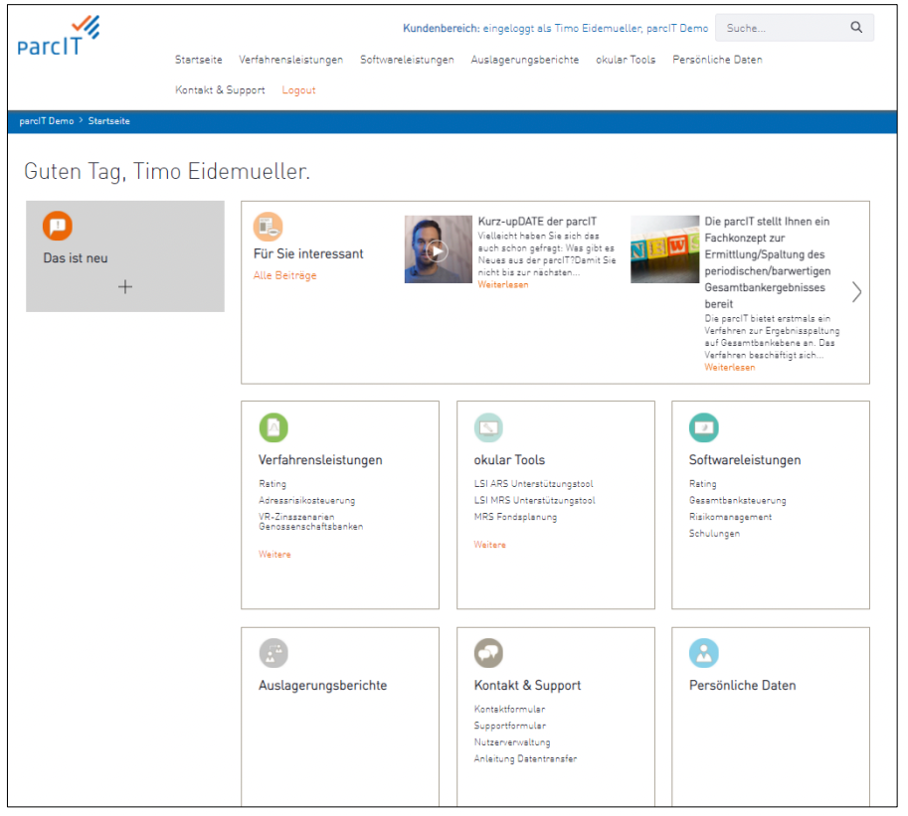908x816 pixels.
Task: Focus the Suche search field
Action: click(x=794, y=28)
